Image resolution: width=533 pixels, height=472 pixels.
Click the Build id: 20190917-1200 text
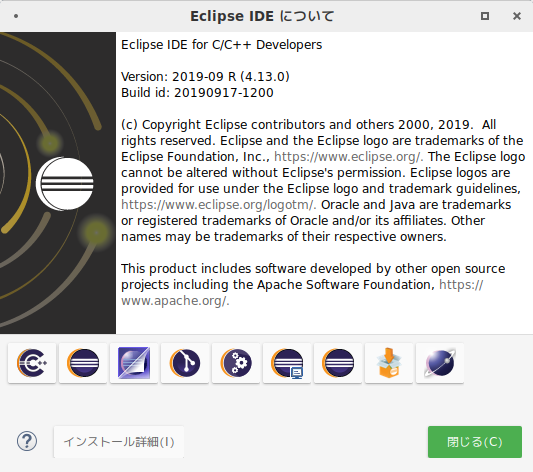pos(197,93)
